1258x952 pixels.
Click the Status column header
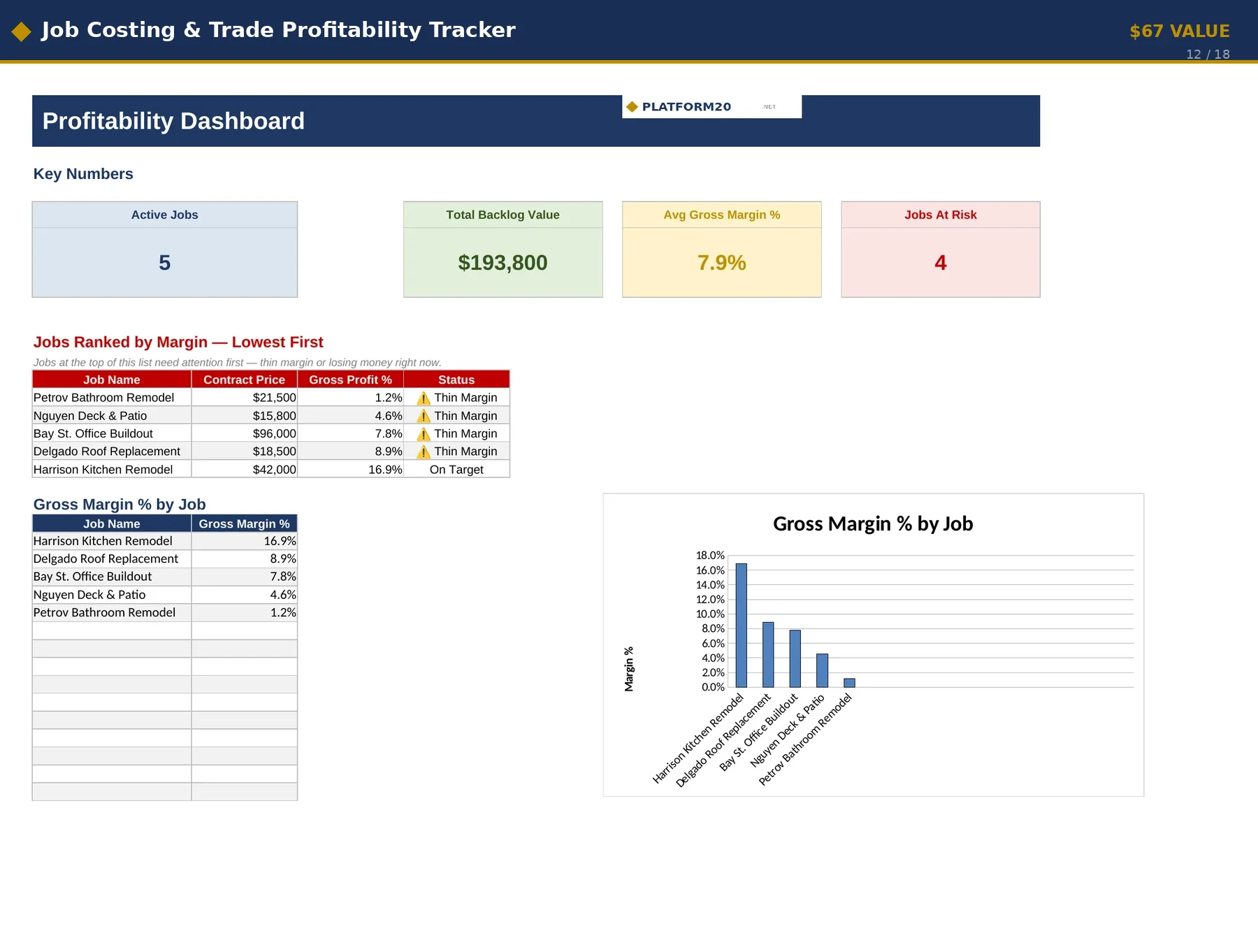pyautogui.click(x=456, y=380)
